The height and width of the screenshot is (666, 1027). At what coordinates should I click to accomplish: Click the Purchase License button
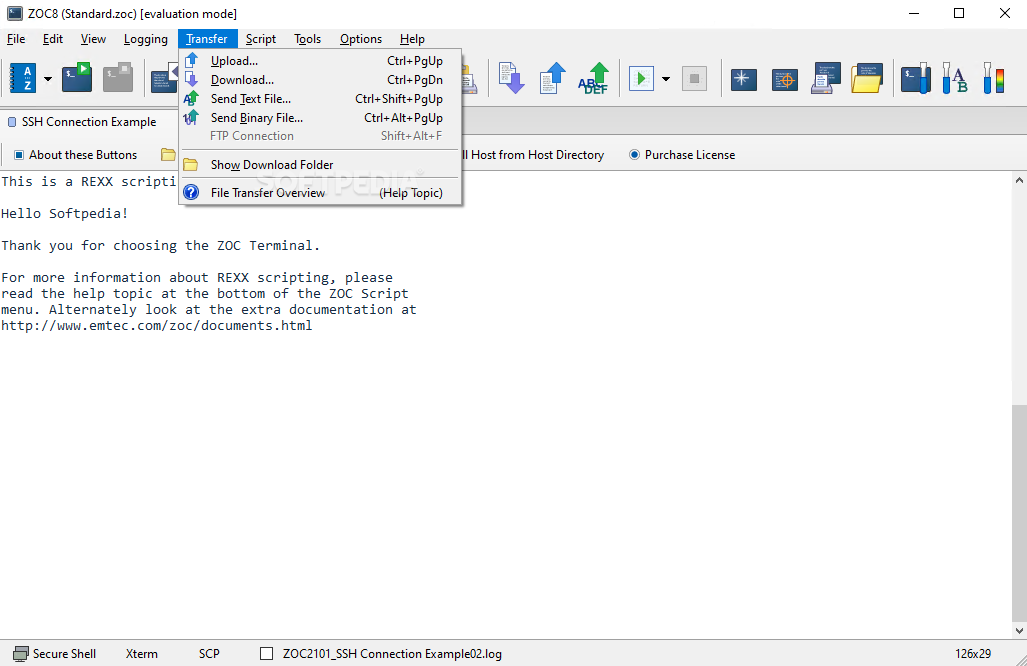click(x=682, y=155)
